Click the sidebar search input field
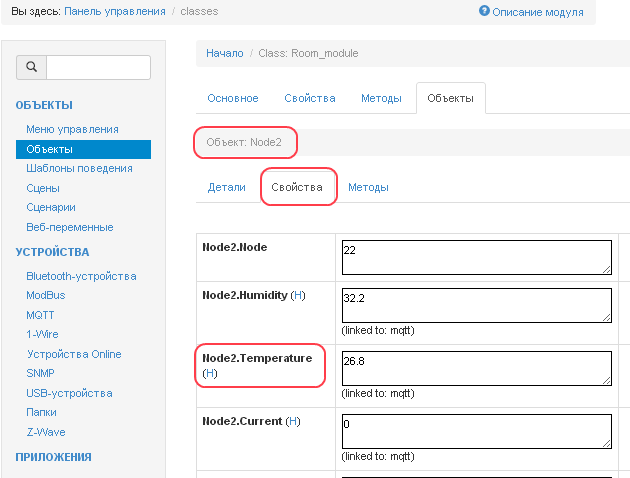The image size is (630, 478). [98, 67]
